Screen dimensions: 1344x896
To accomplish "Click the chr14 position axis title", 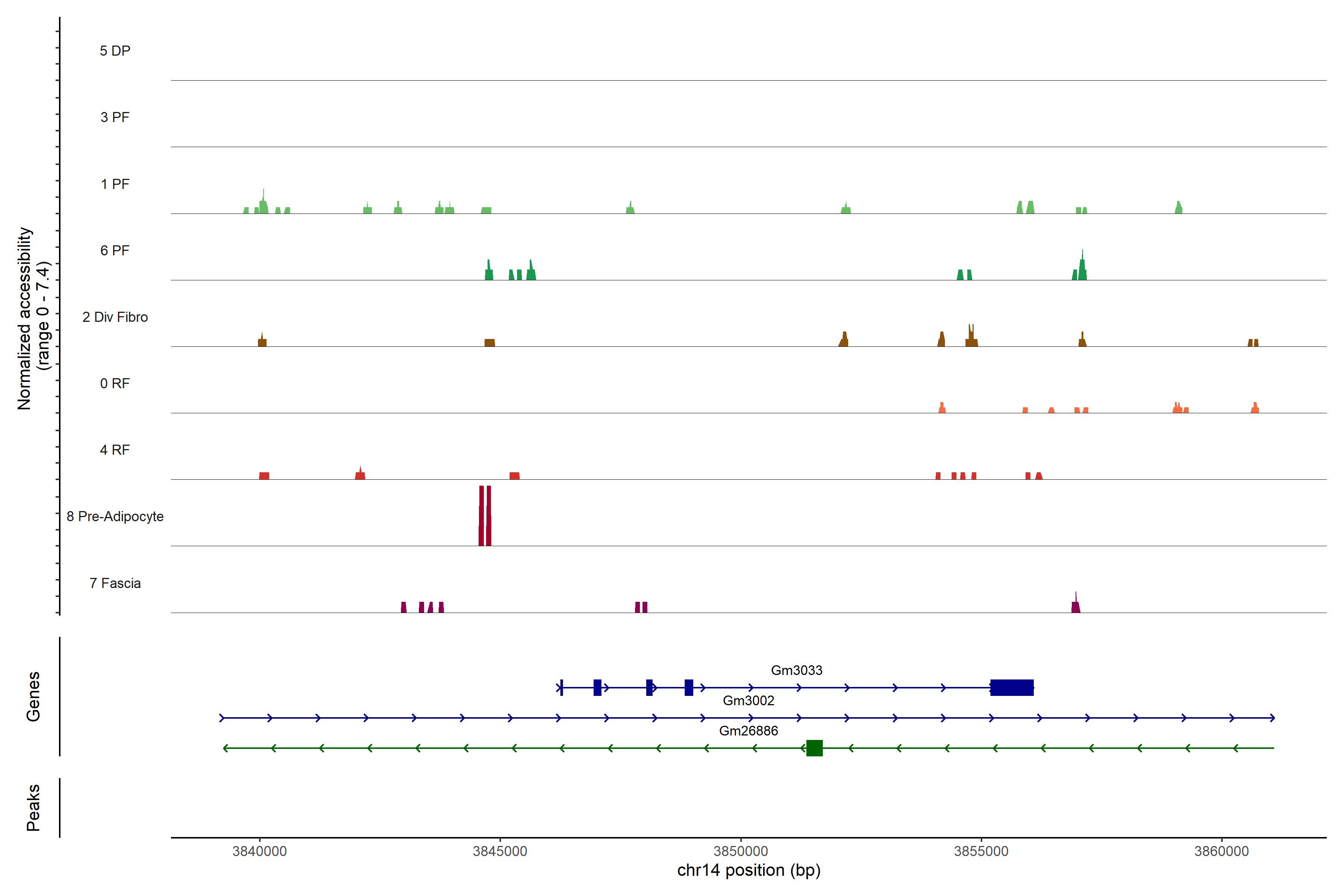I will tap(748, 870).
